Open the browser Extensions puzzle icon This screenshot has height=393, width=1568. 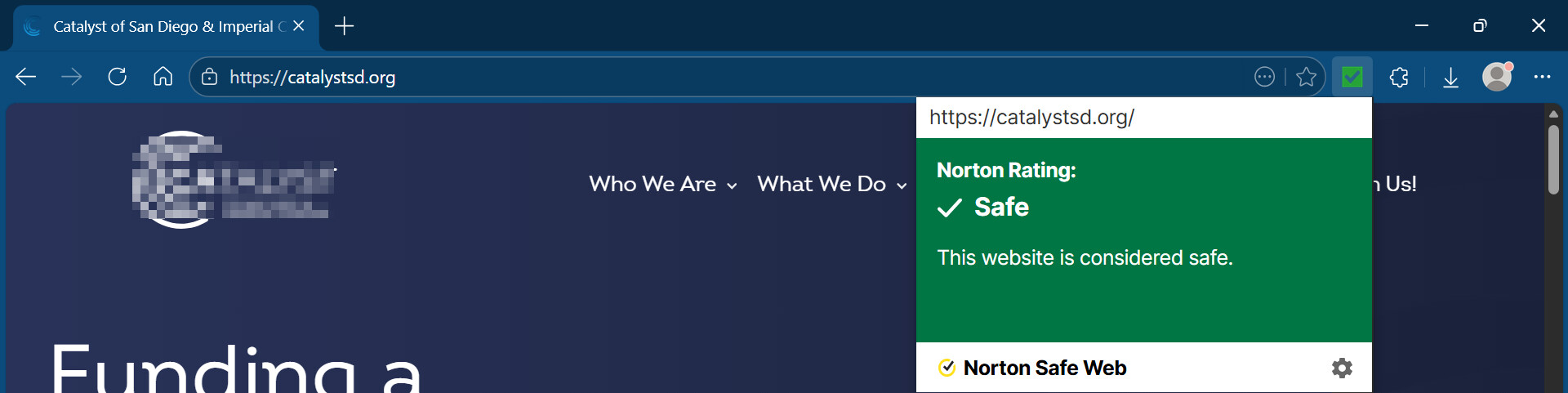(x=1399, y=77)
